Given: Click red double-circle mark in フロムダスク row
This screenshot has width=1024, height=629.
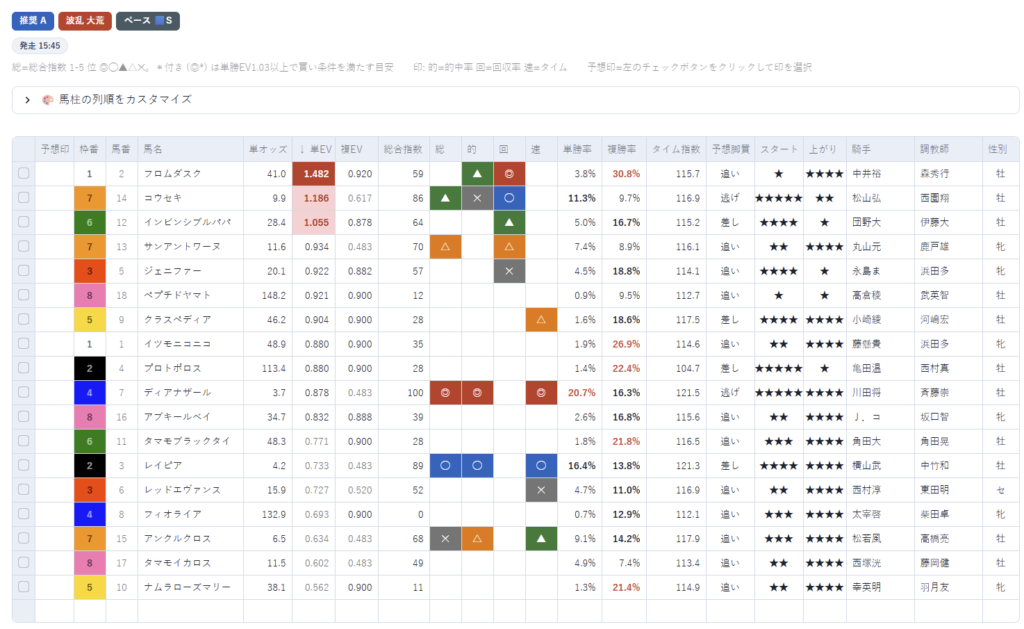Looking at the screenshot, I should [509, 174].
